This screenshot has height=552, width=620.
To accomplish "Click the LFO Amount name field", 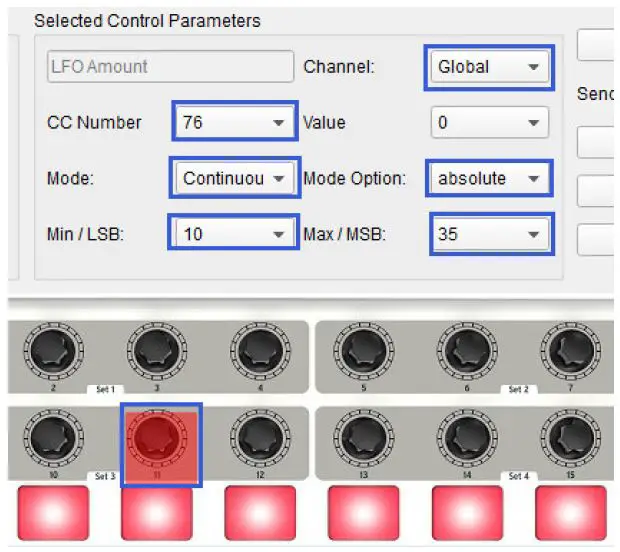I will coord(170,66).
